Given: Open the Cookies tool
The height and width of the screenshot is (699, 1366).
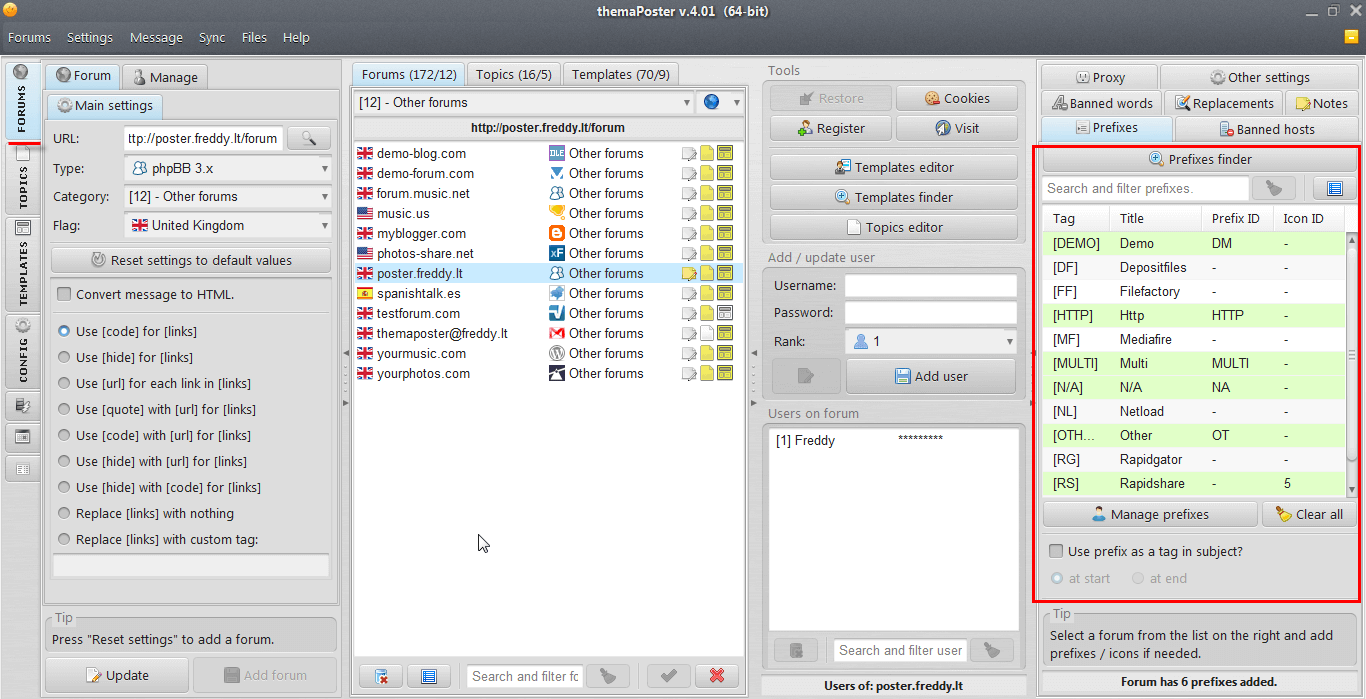Looking at the screenshot, I should (x=957, y=98).
